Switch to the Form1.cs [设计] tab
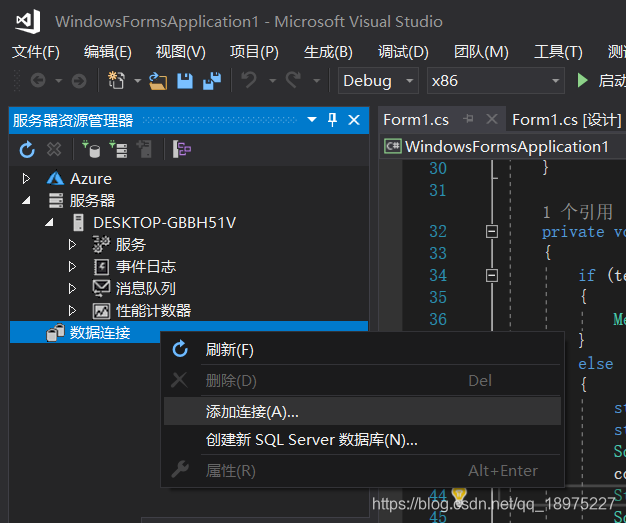Viewport: 626px width, 523px height. click(567, 119)
